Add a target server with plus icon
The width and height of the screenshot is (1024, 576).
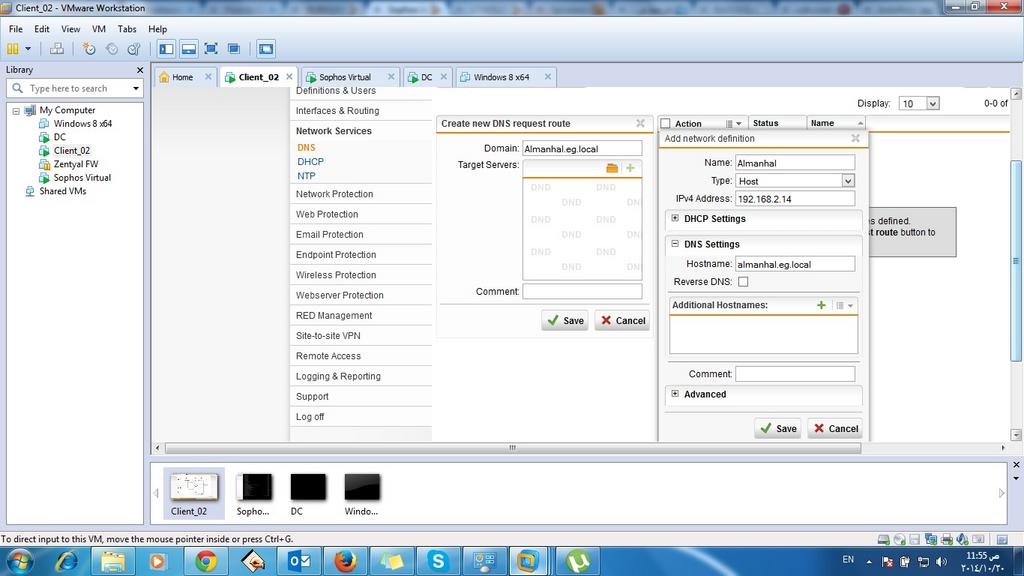630,168
